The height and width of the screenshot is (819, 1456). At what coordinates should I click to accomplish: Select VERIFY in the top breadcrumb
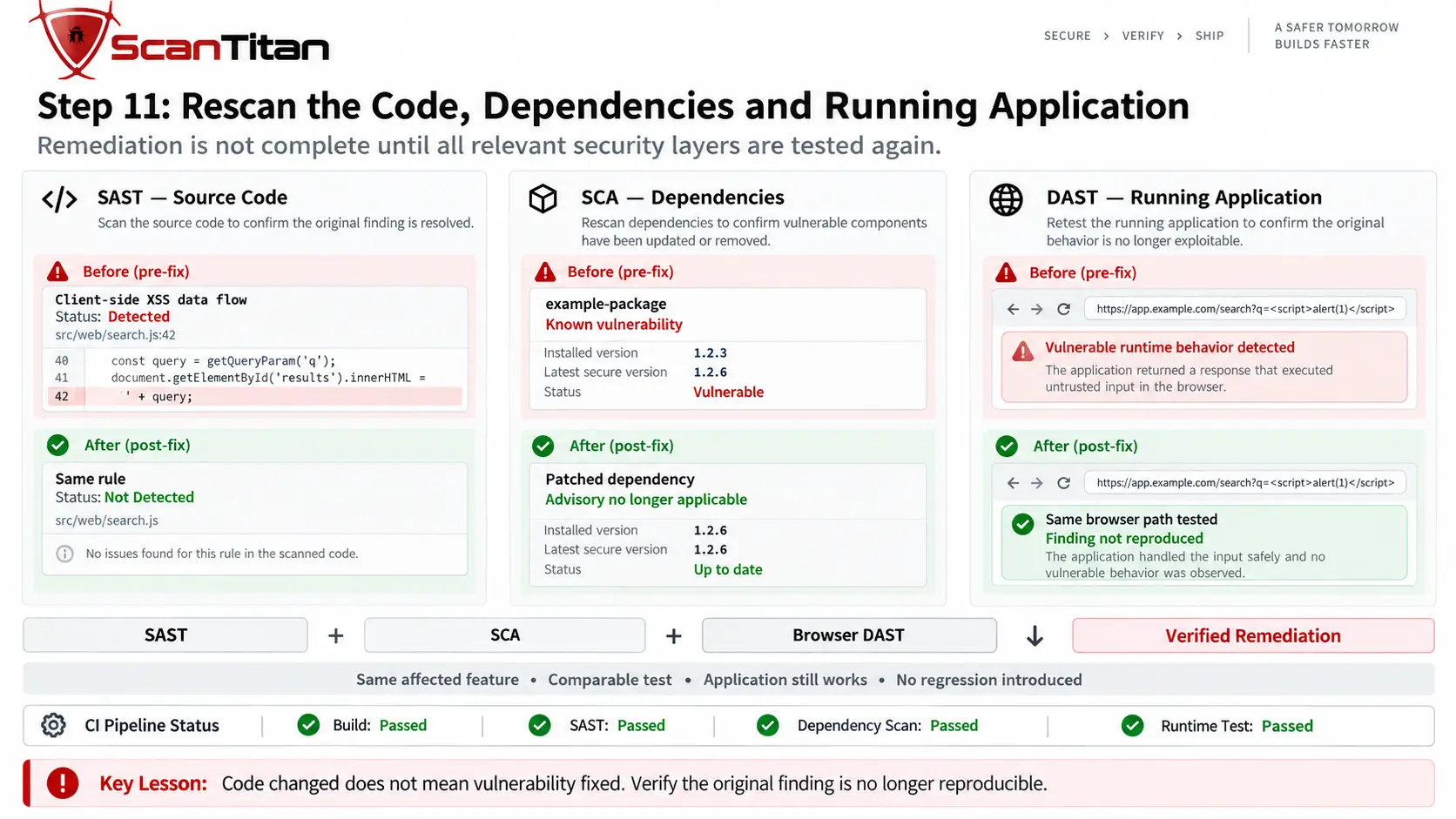point(1143,36)
